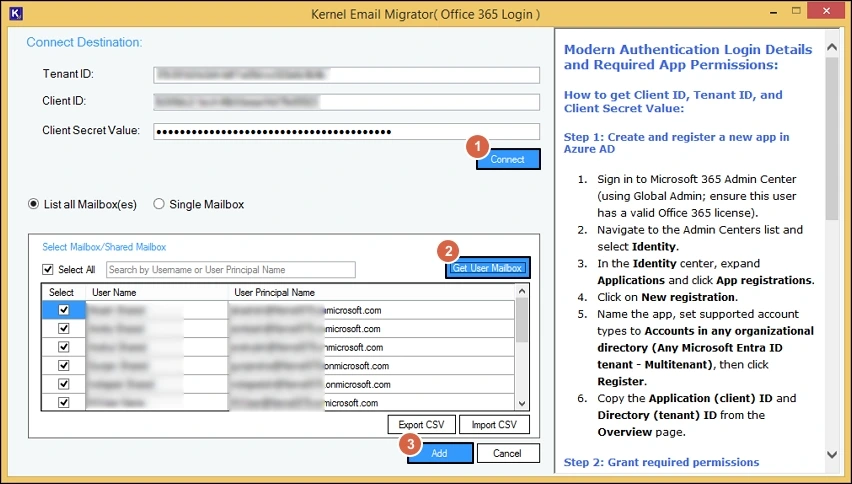
Task: Uncheck the first mailbox row checkbox
Action: tap(64, 310)
